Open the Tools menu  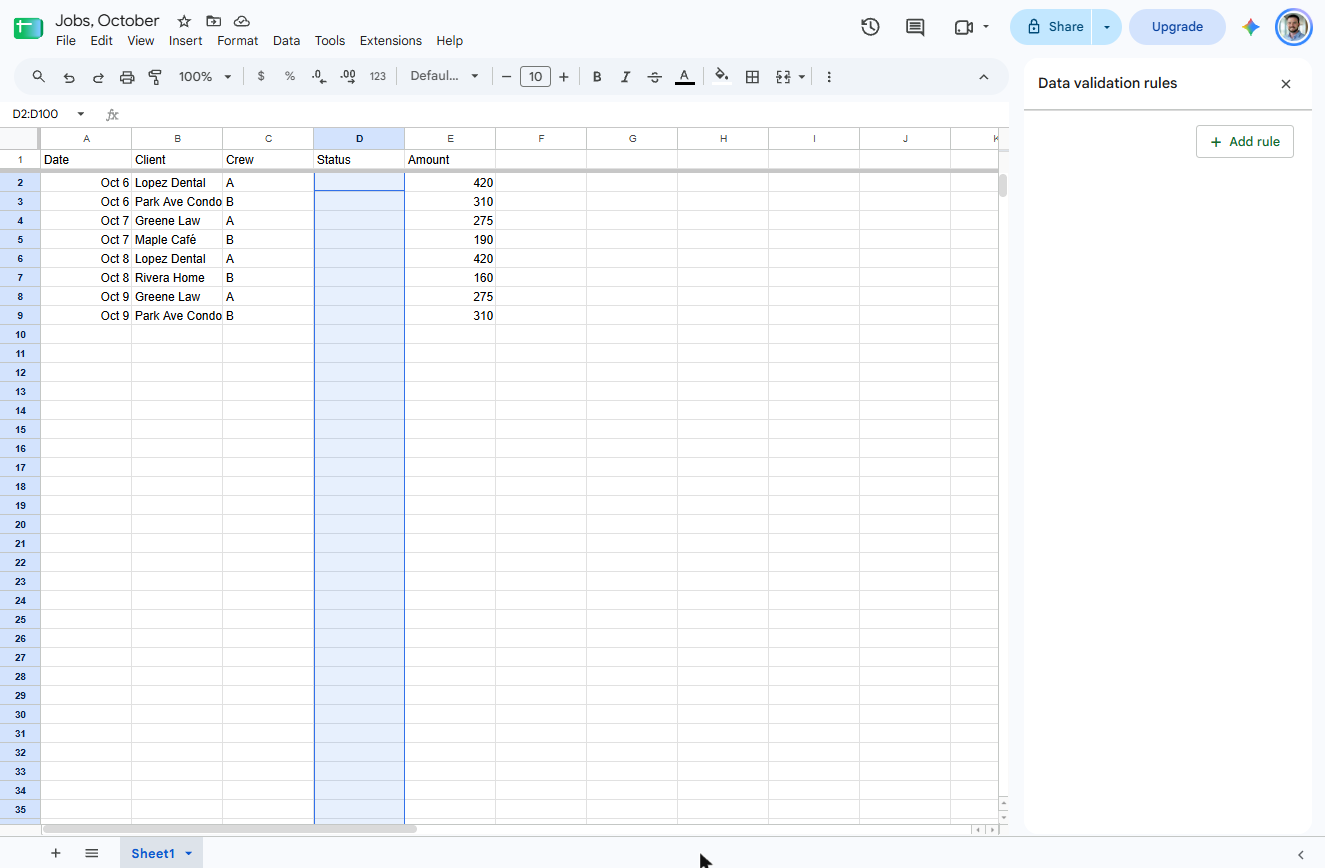tap(330, 41)
